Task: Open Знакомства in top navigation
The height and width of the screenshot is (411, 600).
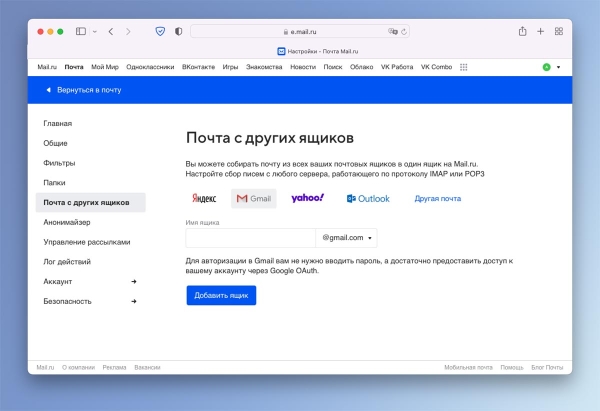Action: coord(264,67)
